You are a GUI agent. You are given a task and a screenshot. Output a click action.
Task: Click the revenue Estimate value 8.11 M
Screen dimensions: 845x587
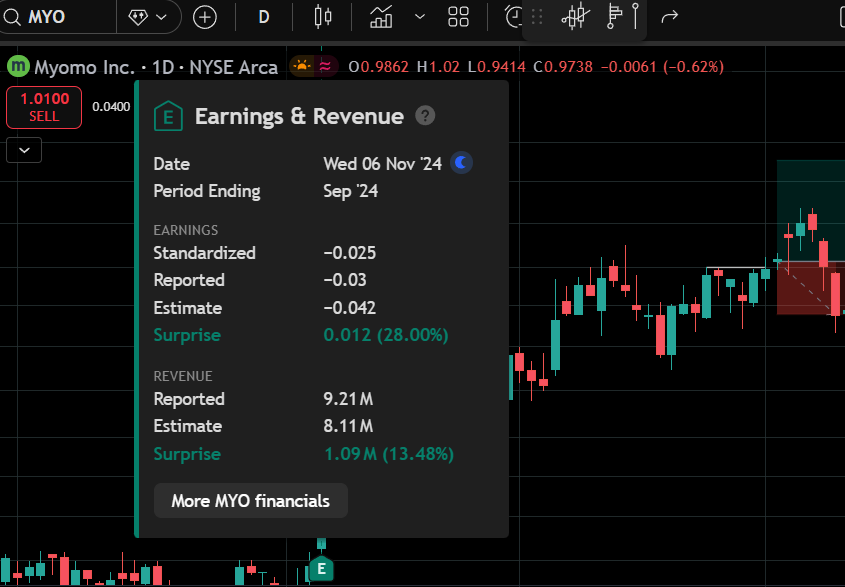pyautogui.click(x=348, y=426)
